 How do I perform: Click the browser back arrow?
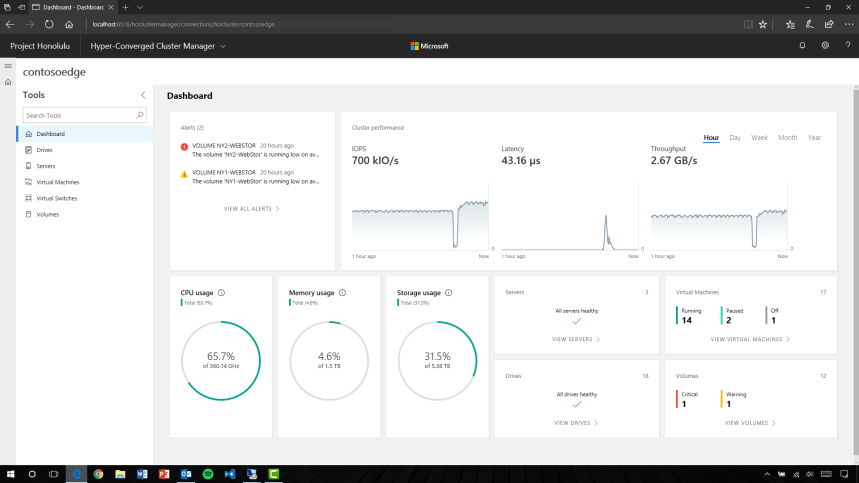pyautogui.click(x=10, y=24)
